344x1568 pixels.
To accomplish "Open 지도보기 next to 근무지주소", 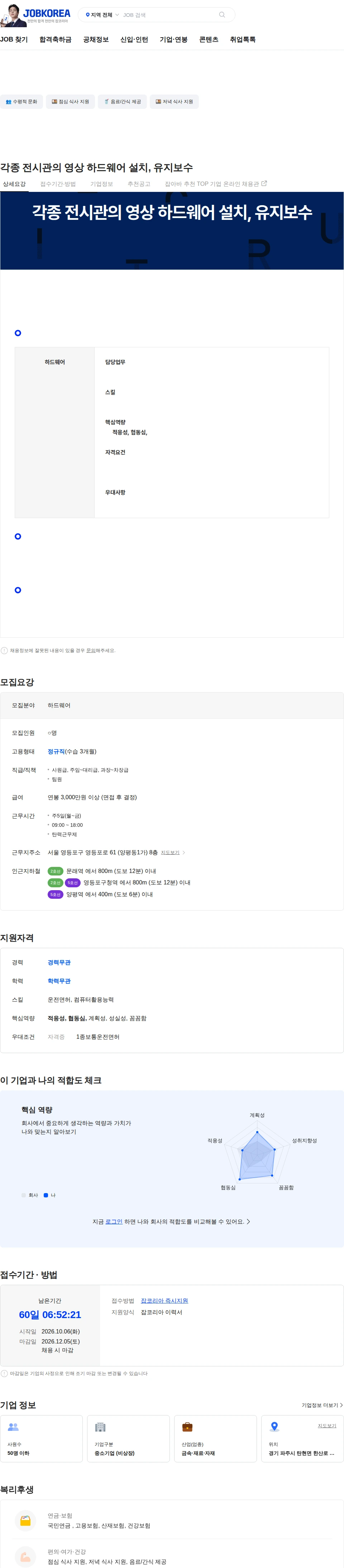I will pyautogui.click(x=170, y=853).
